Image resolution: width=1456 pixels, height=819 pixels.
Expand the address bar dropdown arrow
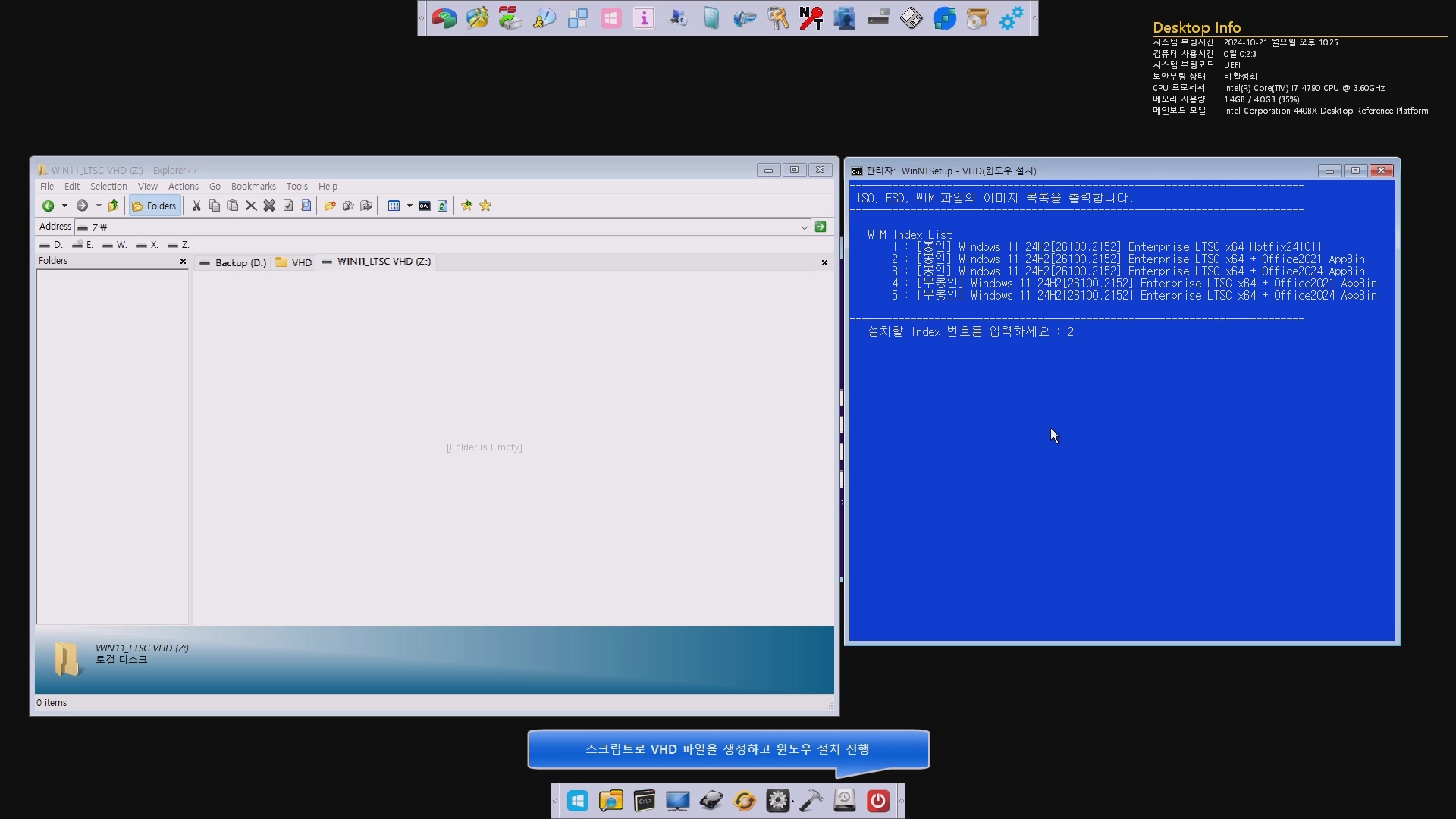805,227
